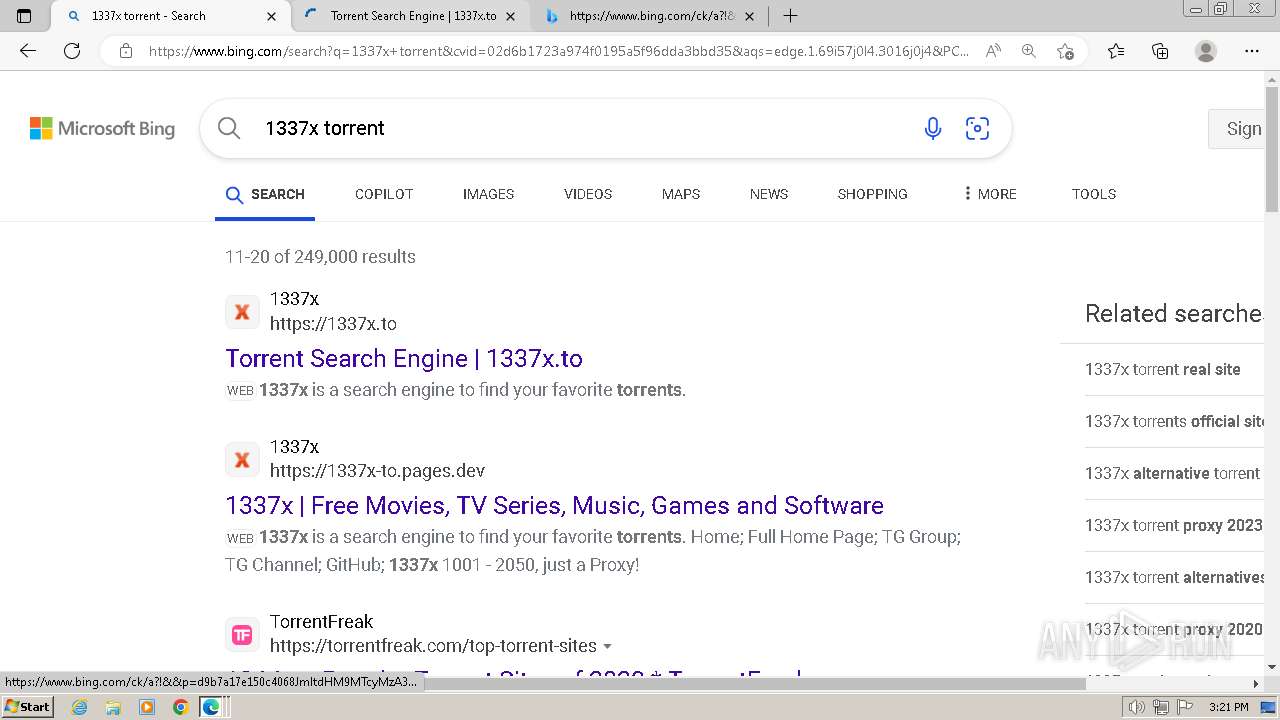Open 1337x Free Movies, TV Series result
The image size is (1280, 720).
[x=555, y=505]
